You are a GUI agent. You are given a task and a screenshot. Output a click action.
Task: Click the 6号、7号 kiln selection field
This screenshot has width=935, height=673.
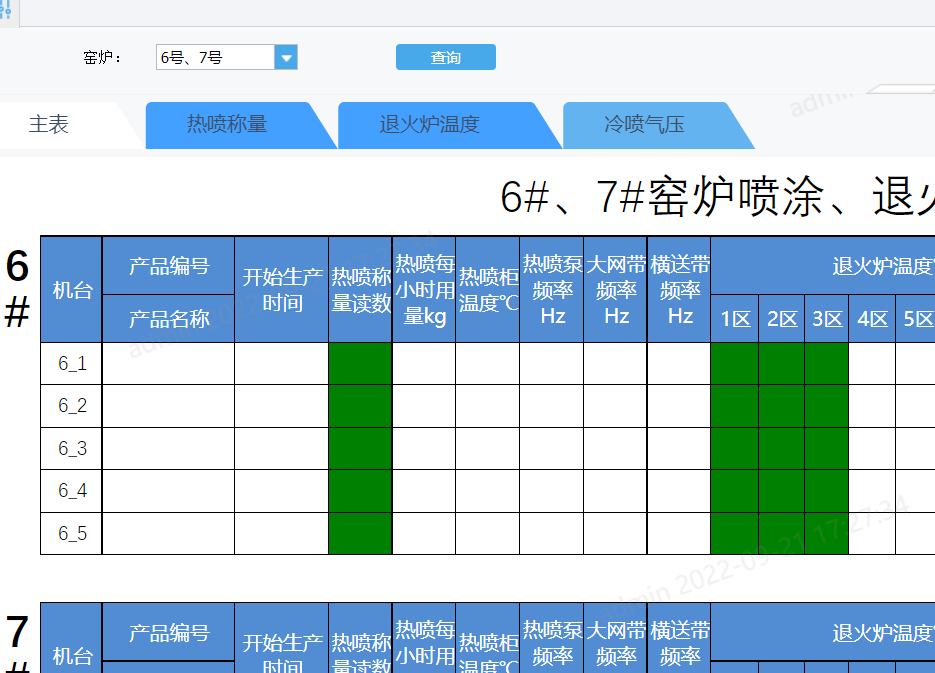point(215,58)
